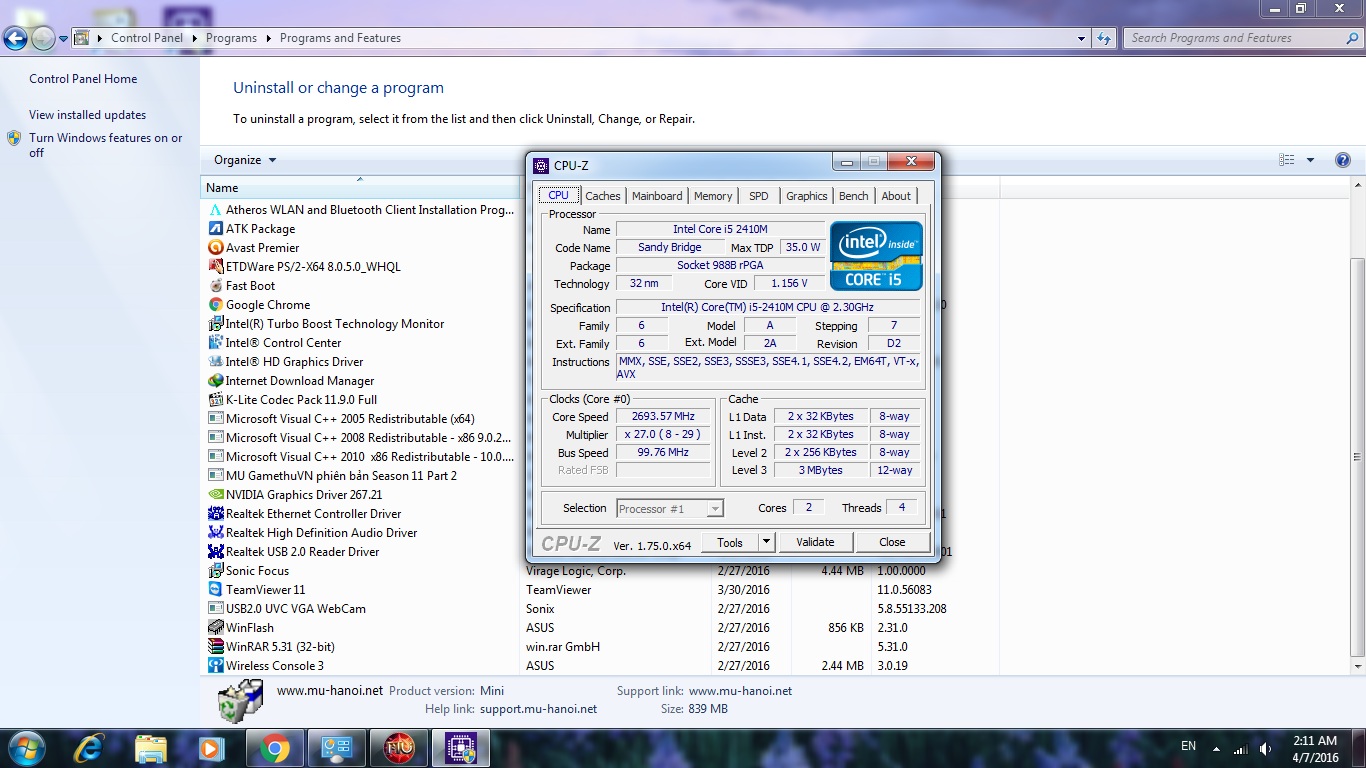This screenshot has width=1366, height=768.
Task: Open the Windows Start menu
Action: 25,748
